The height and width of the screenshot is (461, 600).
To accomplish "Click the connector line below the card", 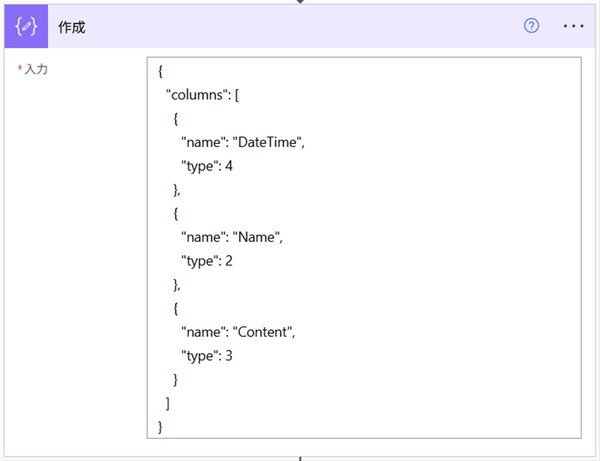I will 300,459.
